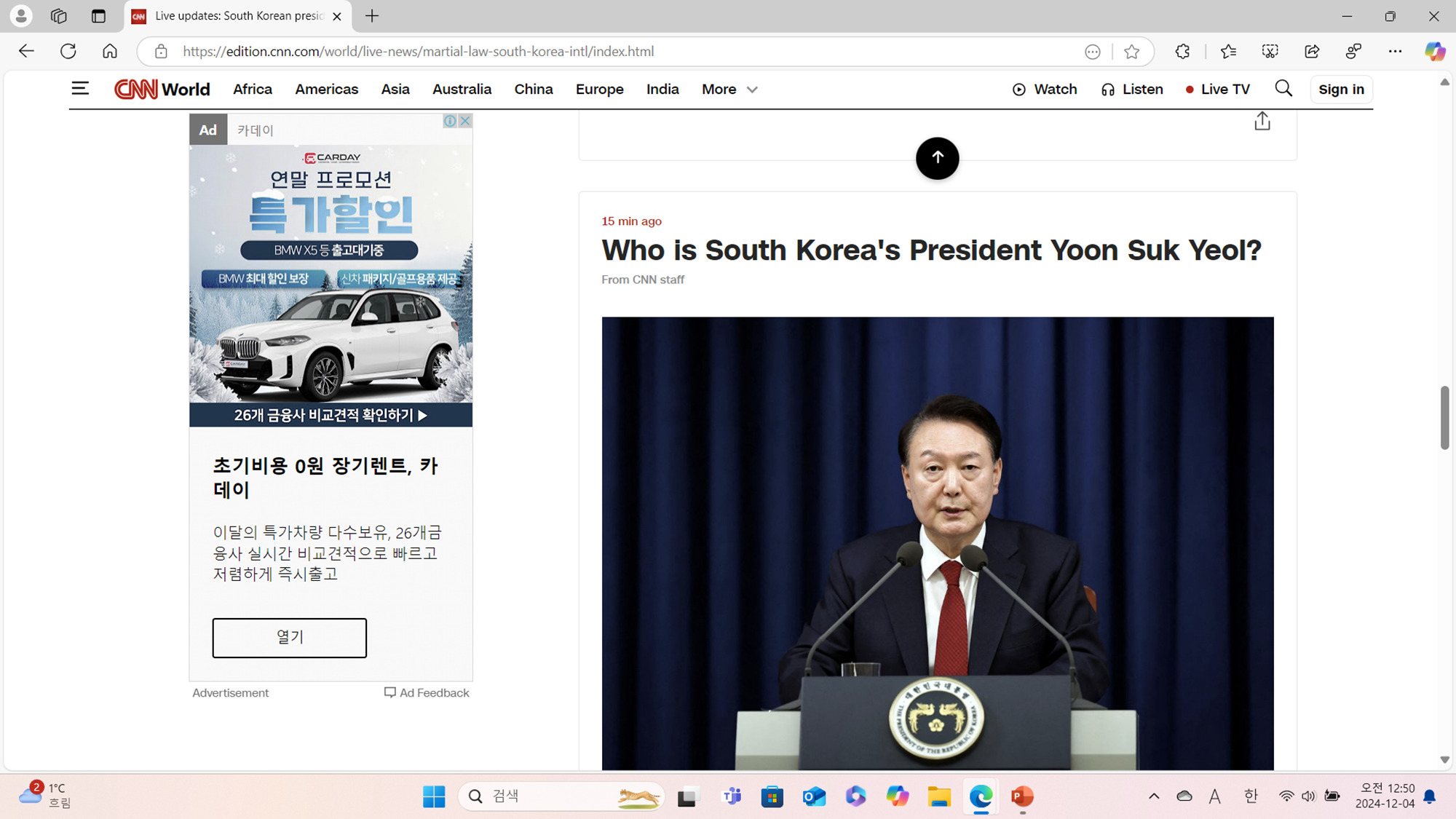1456x819 pixels.
Task: Click the Sign in button
Action: [x=1341, y=89]
